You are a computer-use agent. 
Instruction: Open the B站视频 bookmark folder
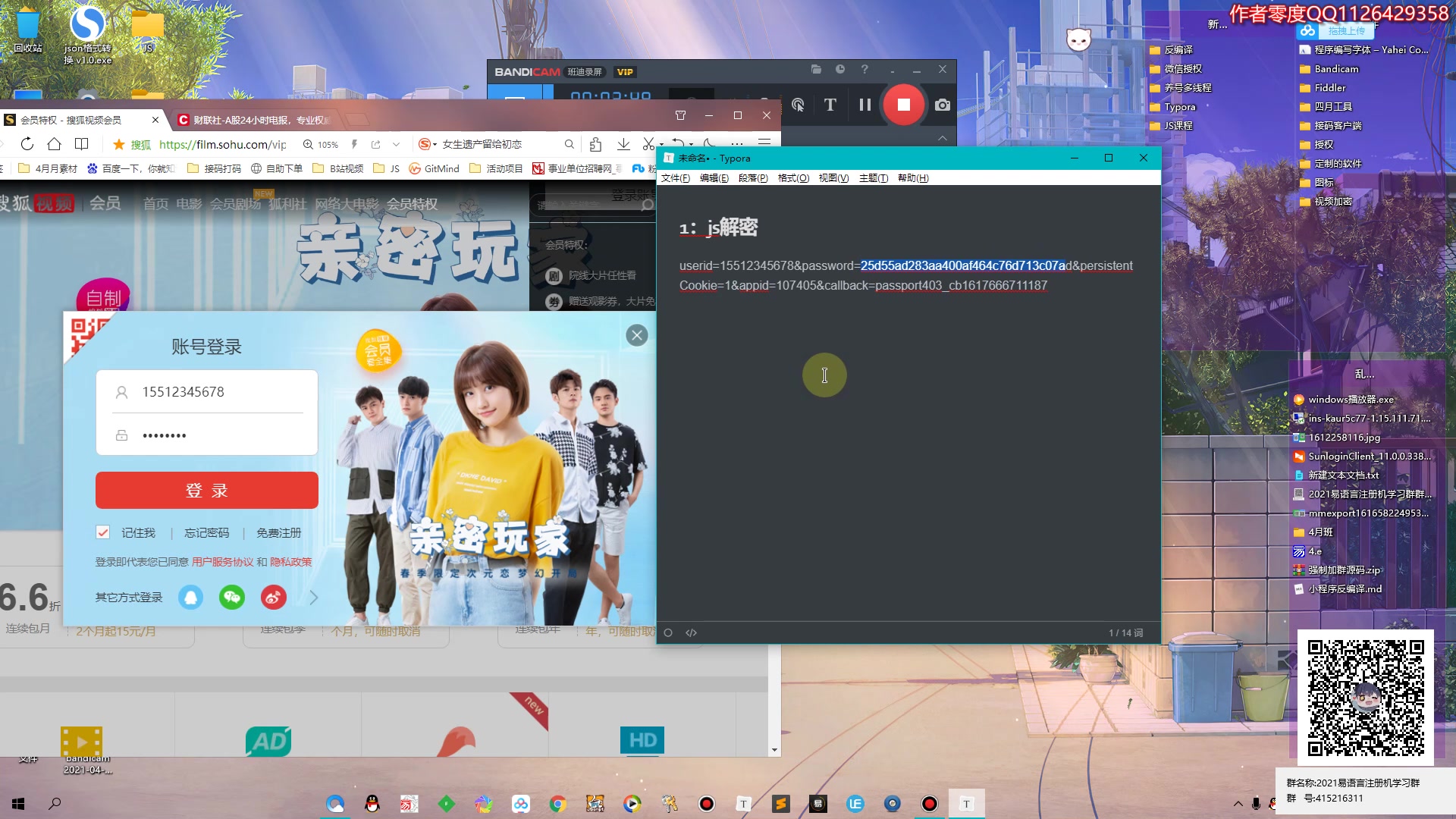click(338, 168)
